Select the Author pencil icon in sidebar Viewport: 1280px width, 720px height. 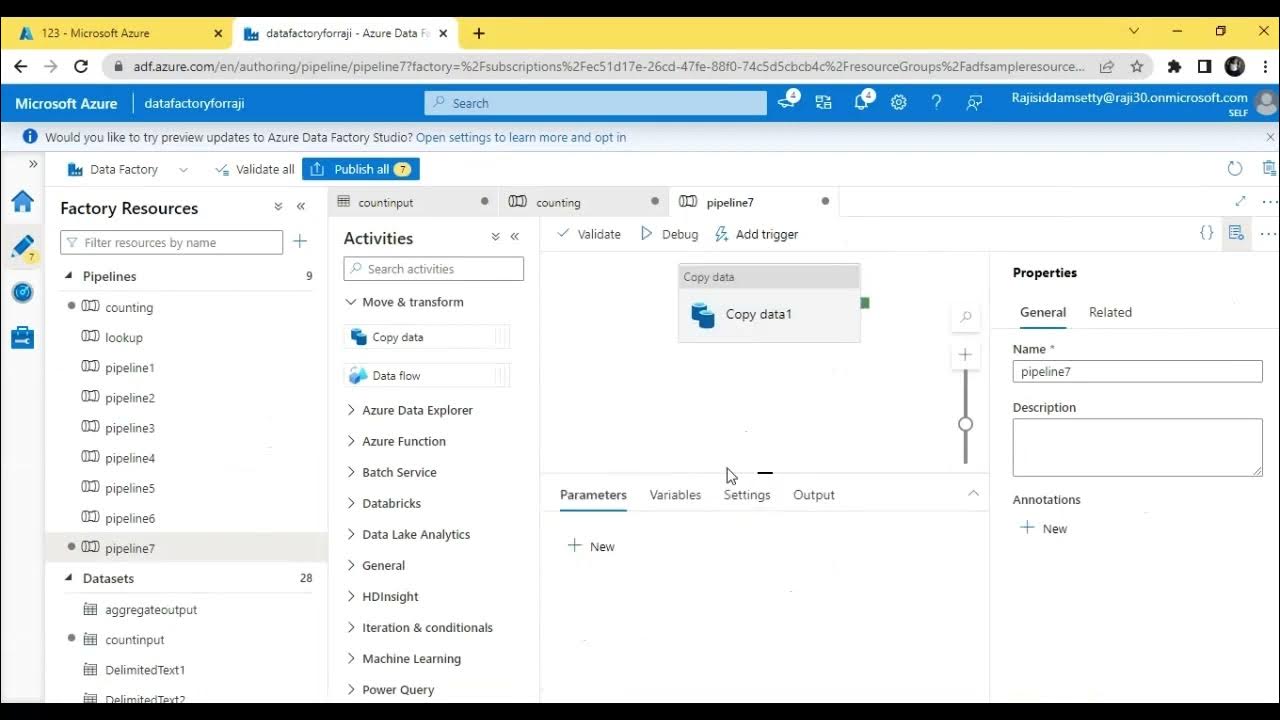pyautogui.click(x=22, y=246)
